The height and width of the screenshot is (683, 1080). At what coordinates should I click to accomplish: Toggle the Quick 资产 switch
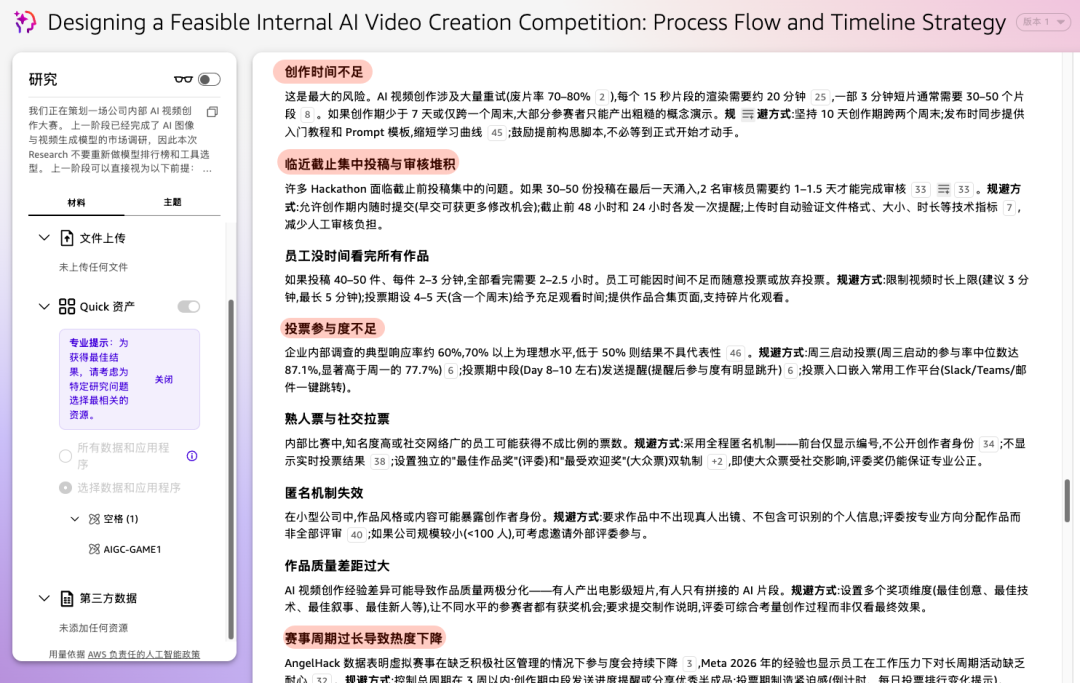pos(189,306)
